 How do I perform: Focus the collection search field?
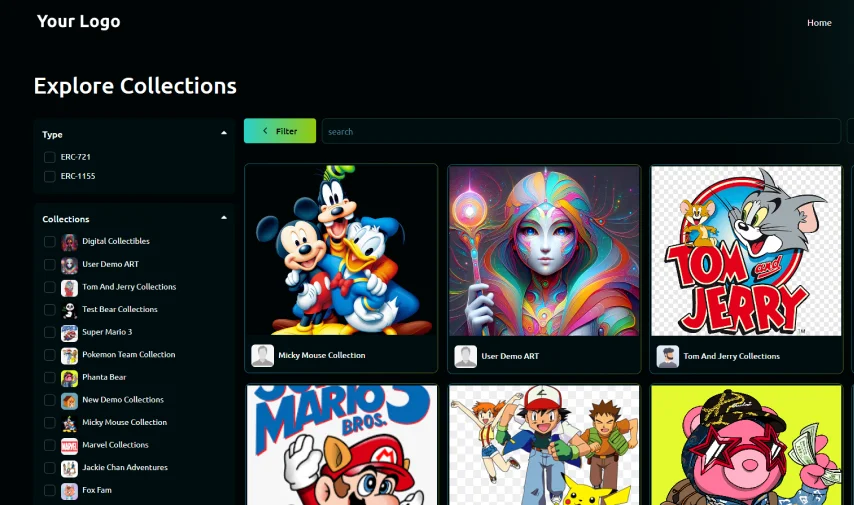coord(581,131)
